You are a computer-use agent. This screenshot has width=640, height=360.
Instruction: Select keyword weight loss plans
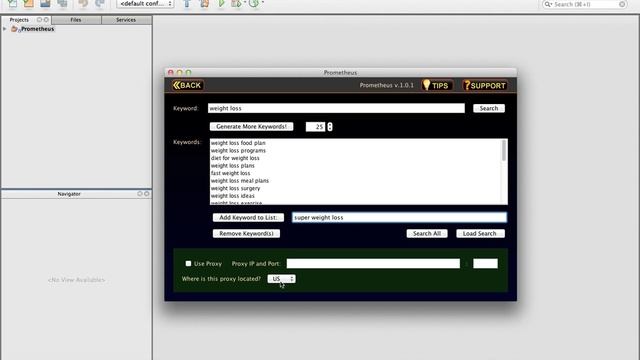tap(233, 166)
